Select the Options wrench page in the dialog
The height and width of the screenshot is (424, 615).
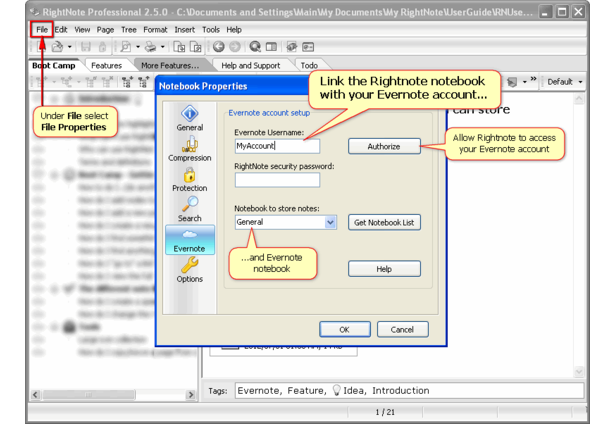click(x=189, y=270)
